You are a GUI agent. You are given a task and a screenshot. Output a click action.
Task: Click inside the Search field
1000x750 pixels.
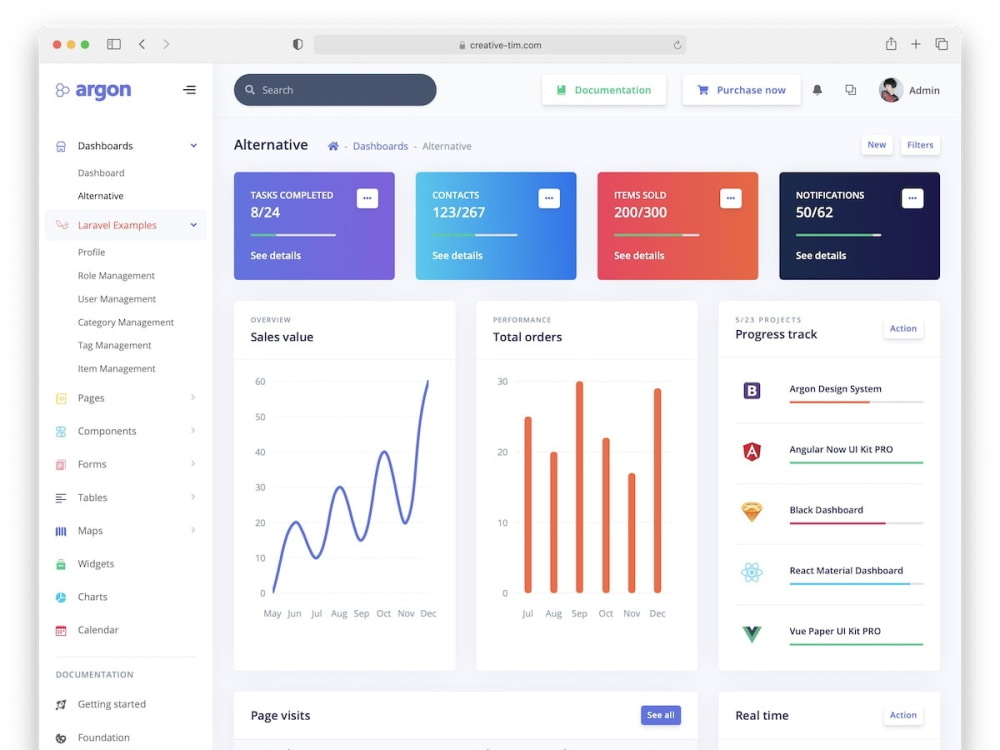335,90
